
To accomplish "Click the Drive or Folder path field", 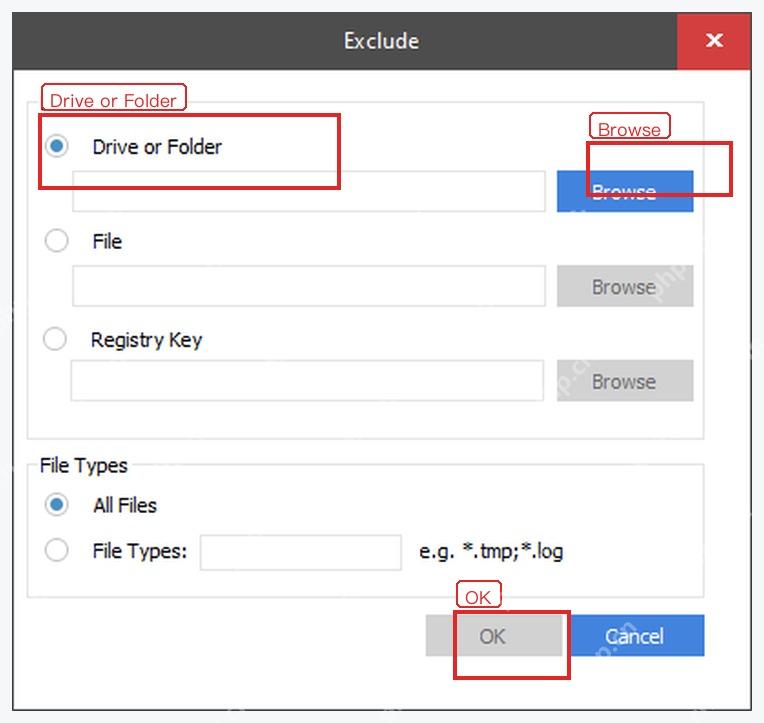I will pos(309,191).
